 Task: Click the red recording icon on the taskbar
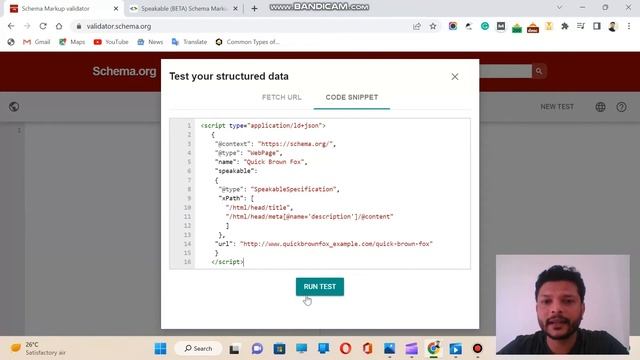pyautogui.click(x=478, y=349)
